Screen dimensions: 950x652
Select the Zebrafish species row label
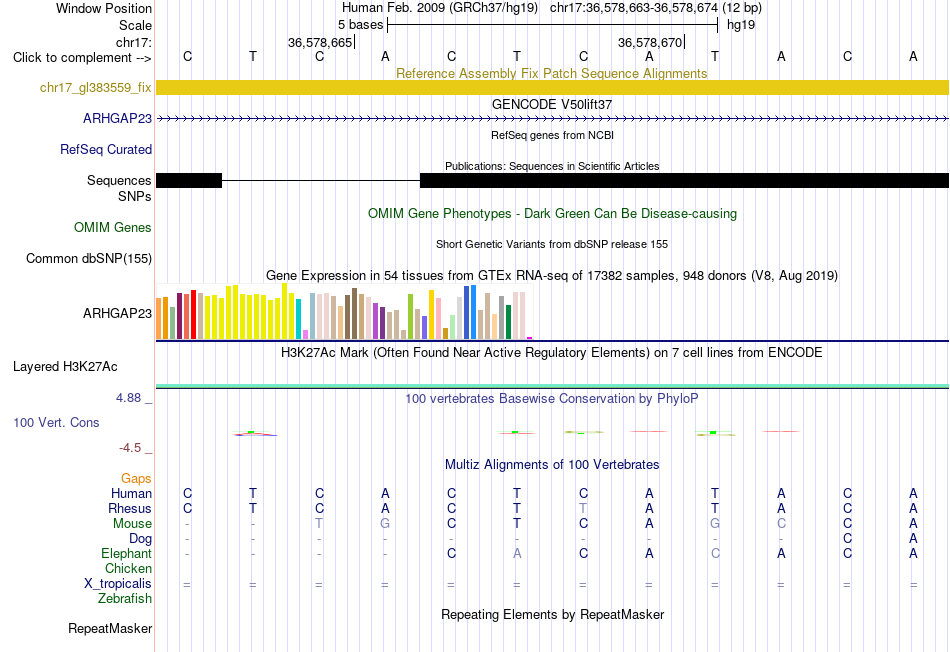coord(125,598)
